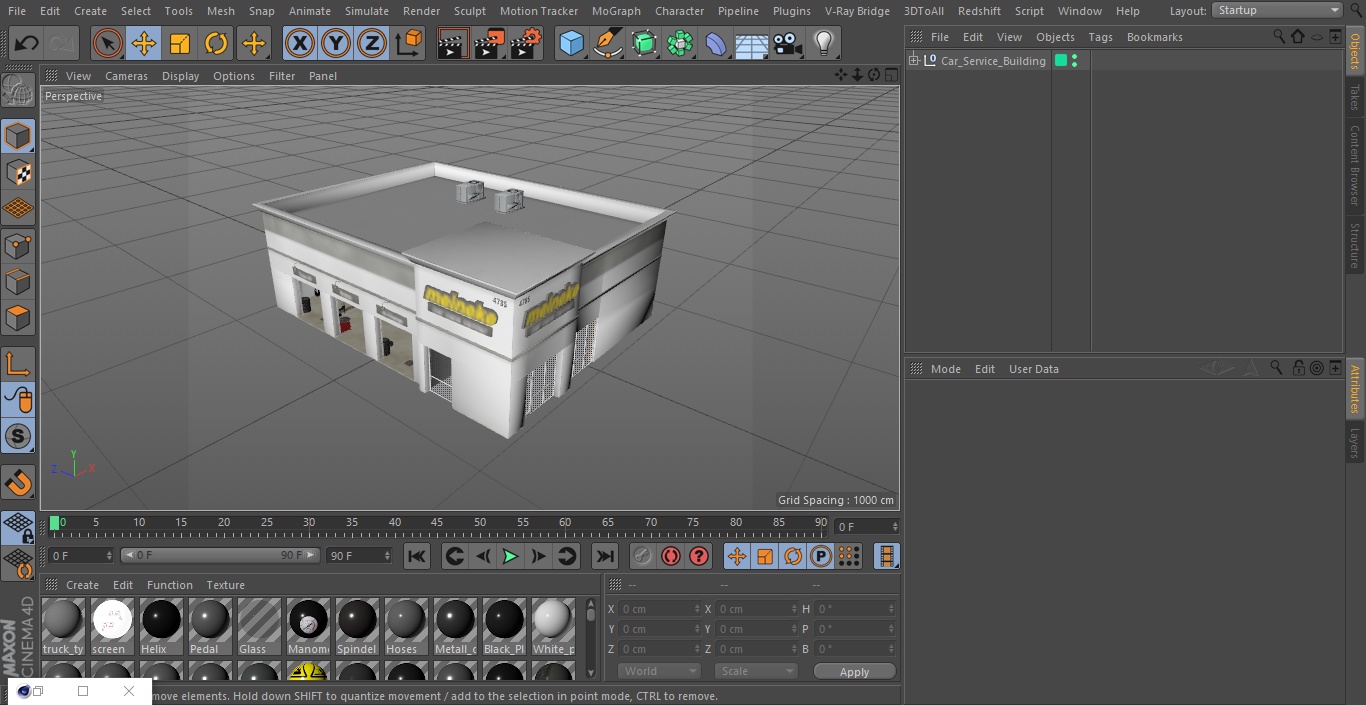Open Attributes Mode menu

coord(945,369)
